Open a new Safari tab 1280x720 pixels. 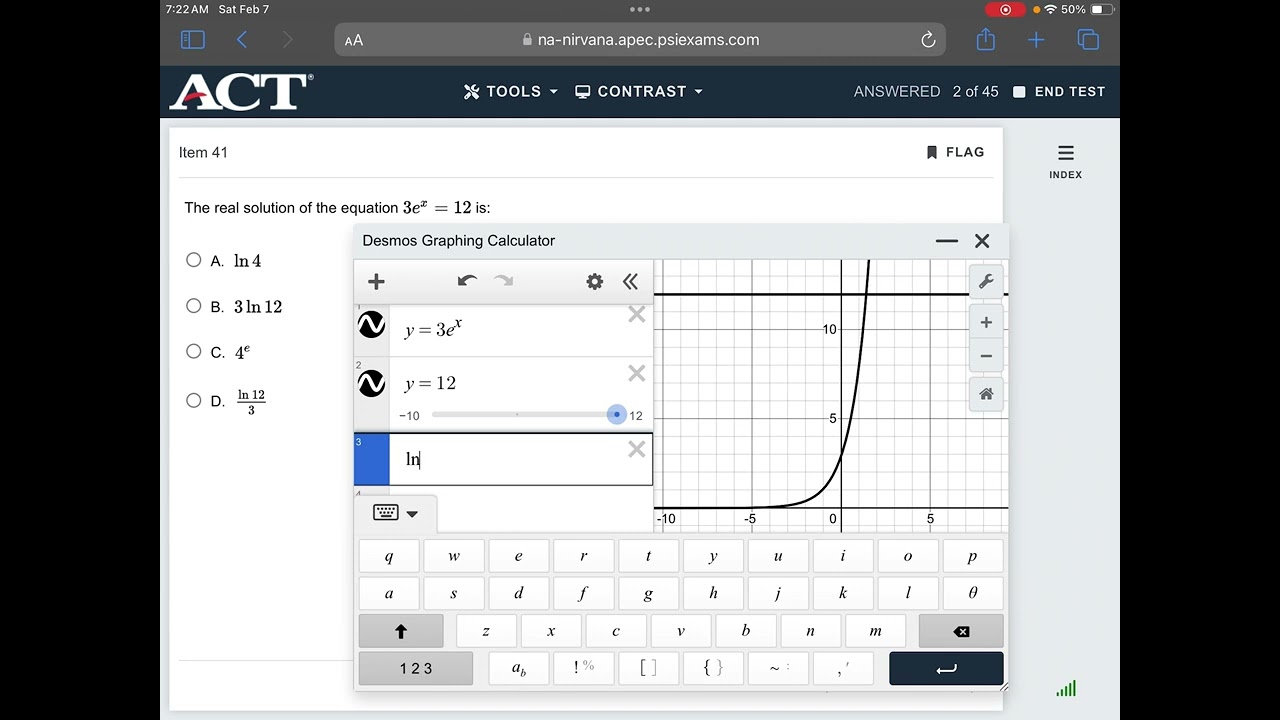pyautogui.click(x=1036, y=40)
